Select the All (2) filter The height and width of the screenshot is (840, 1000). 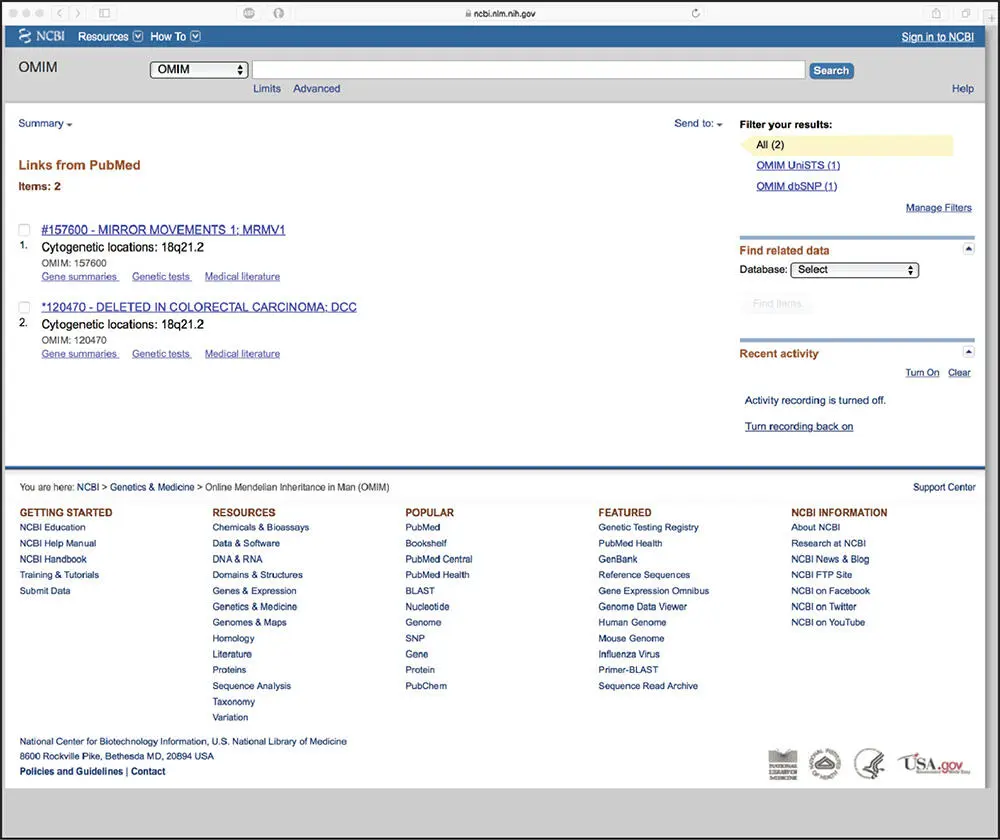point(770,145)
